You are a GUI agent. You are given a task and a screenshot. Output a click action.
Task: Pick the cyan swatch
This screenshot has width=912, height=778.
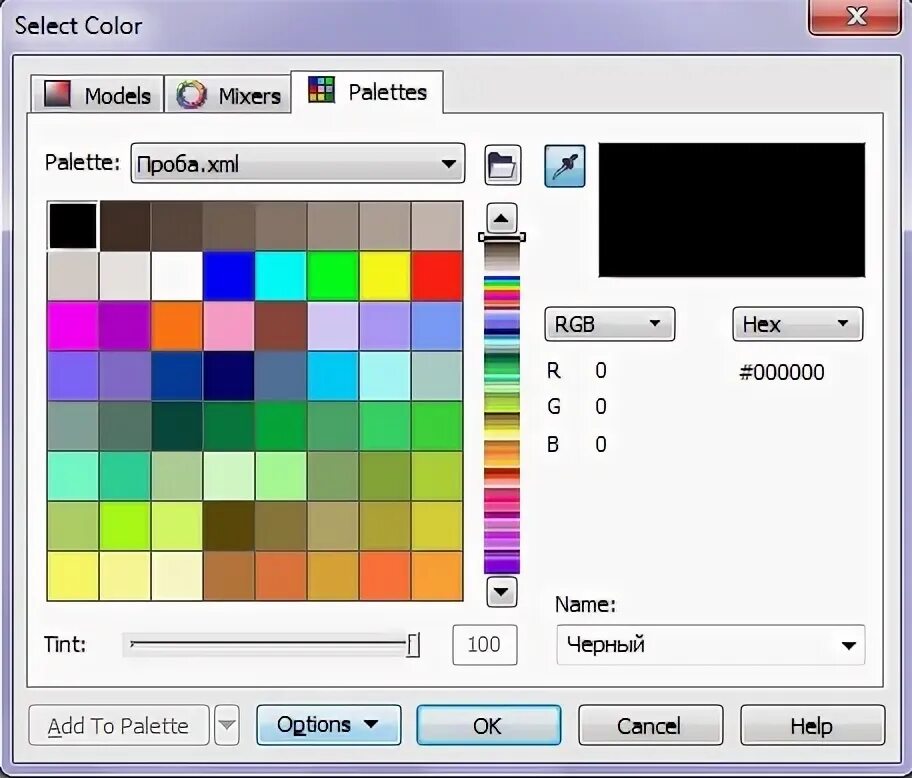(x=280, y=276)
